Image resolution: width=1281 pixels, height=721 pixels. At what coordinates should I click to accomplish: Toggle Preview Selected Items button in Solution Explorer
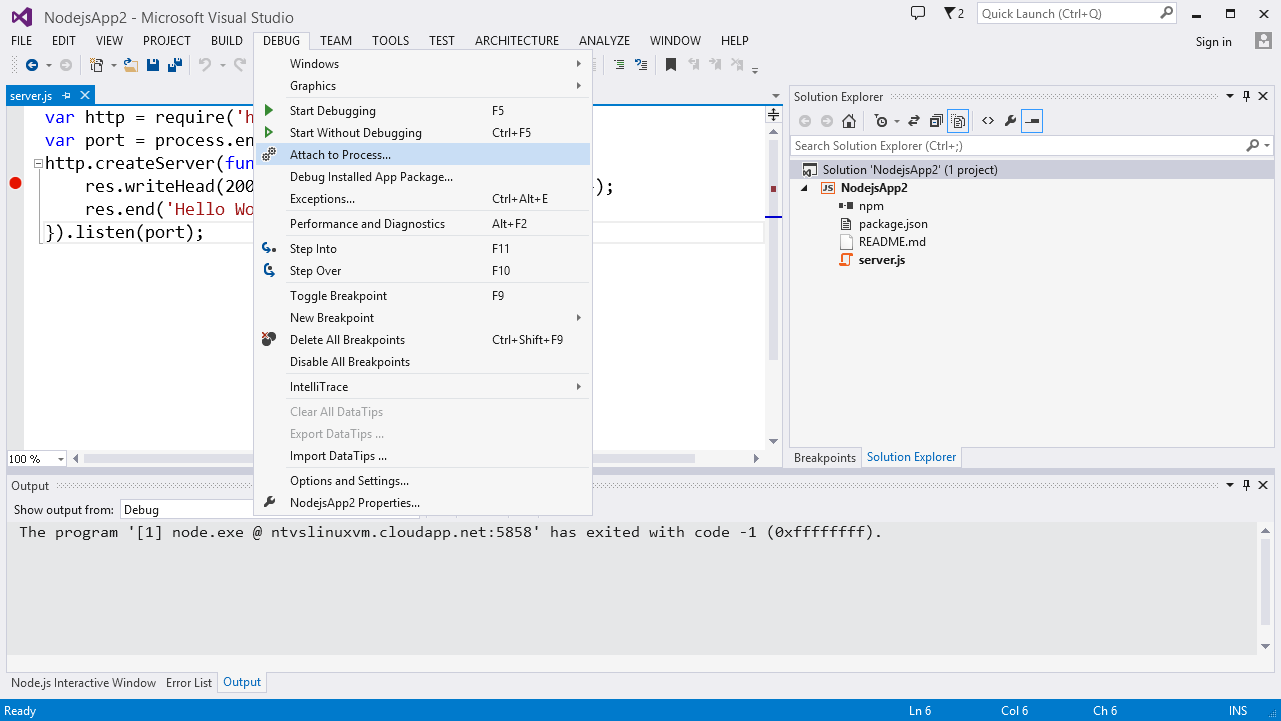tap(1032, 121)
